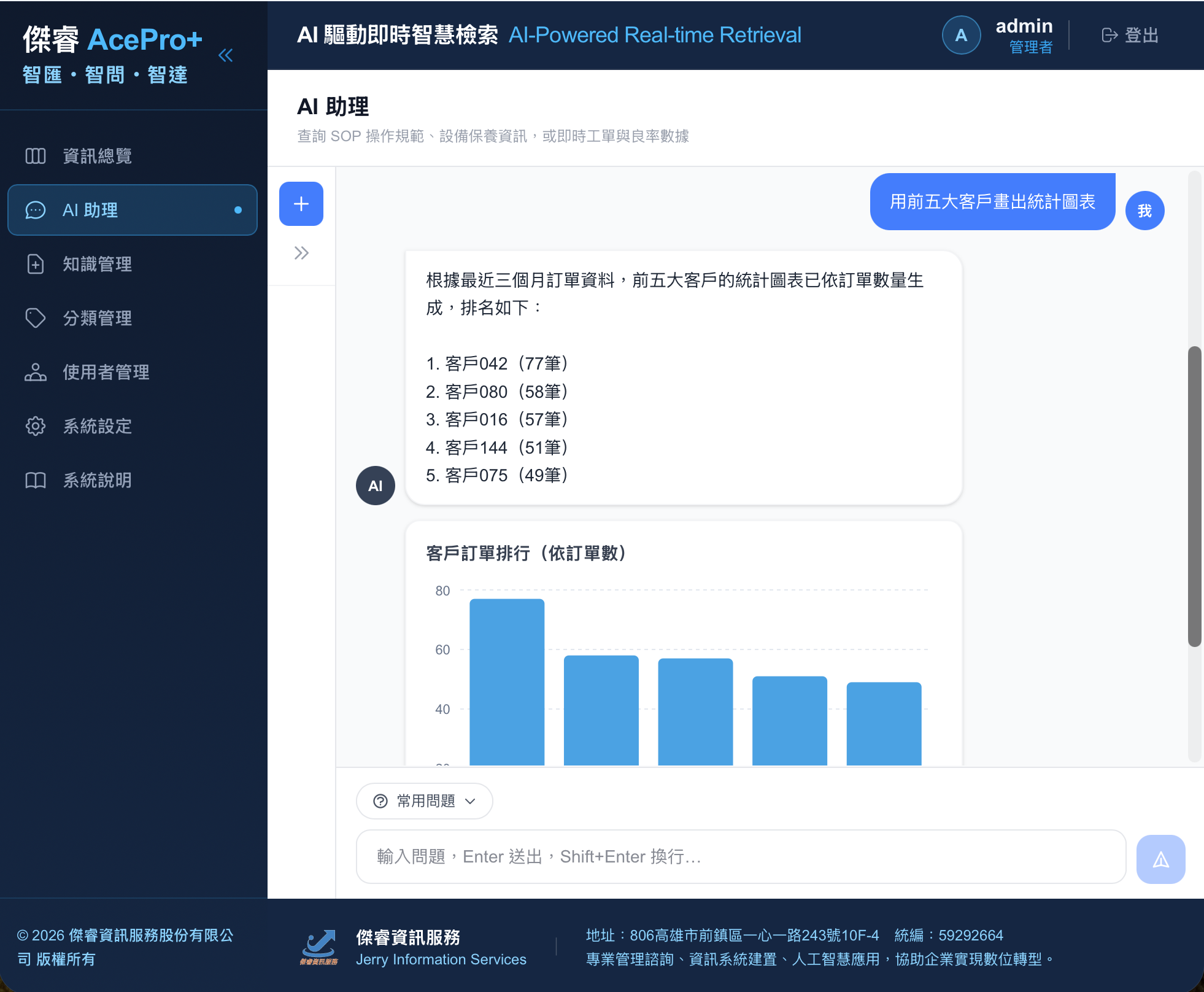Click the admin avatar circle
This screenshot has width=1204, height=992.
[961, 35]
